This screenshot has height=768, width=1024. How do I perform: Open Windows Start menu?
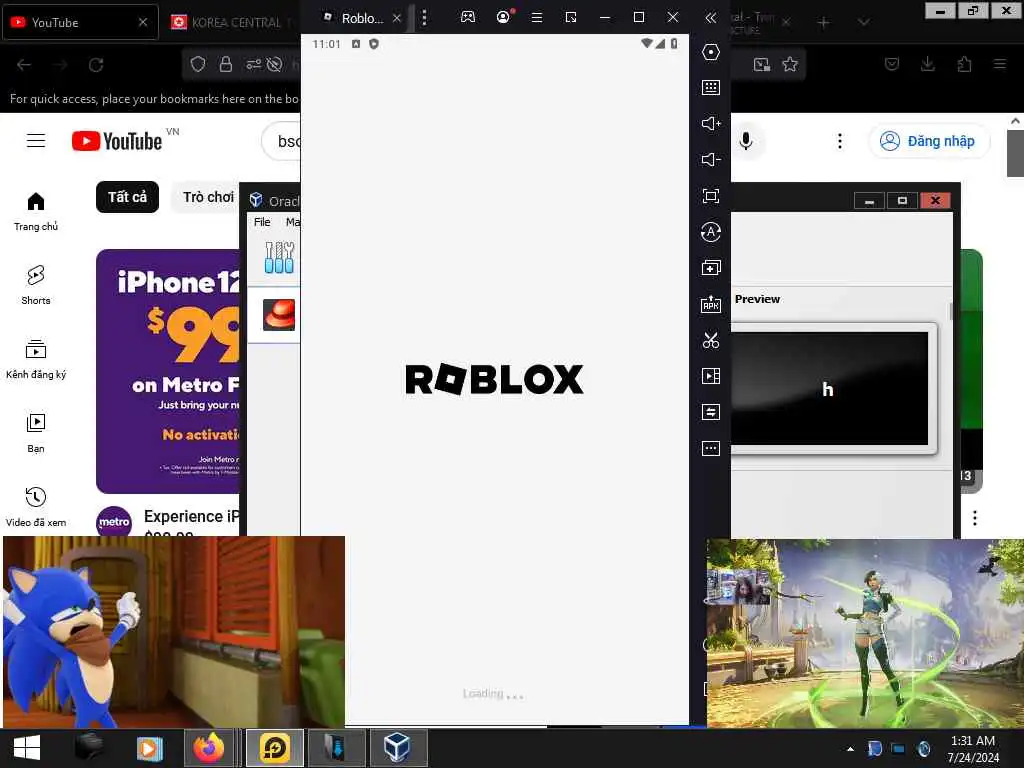tap(27, 748)
